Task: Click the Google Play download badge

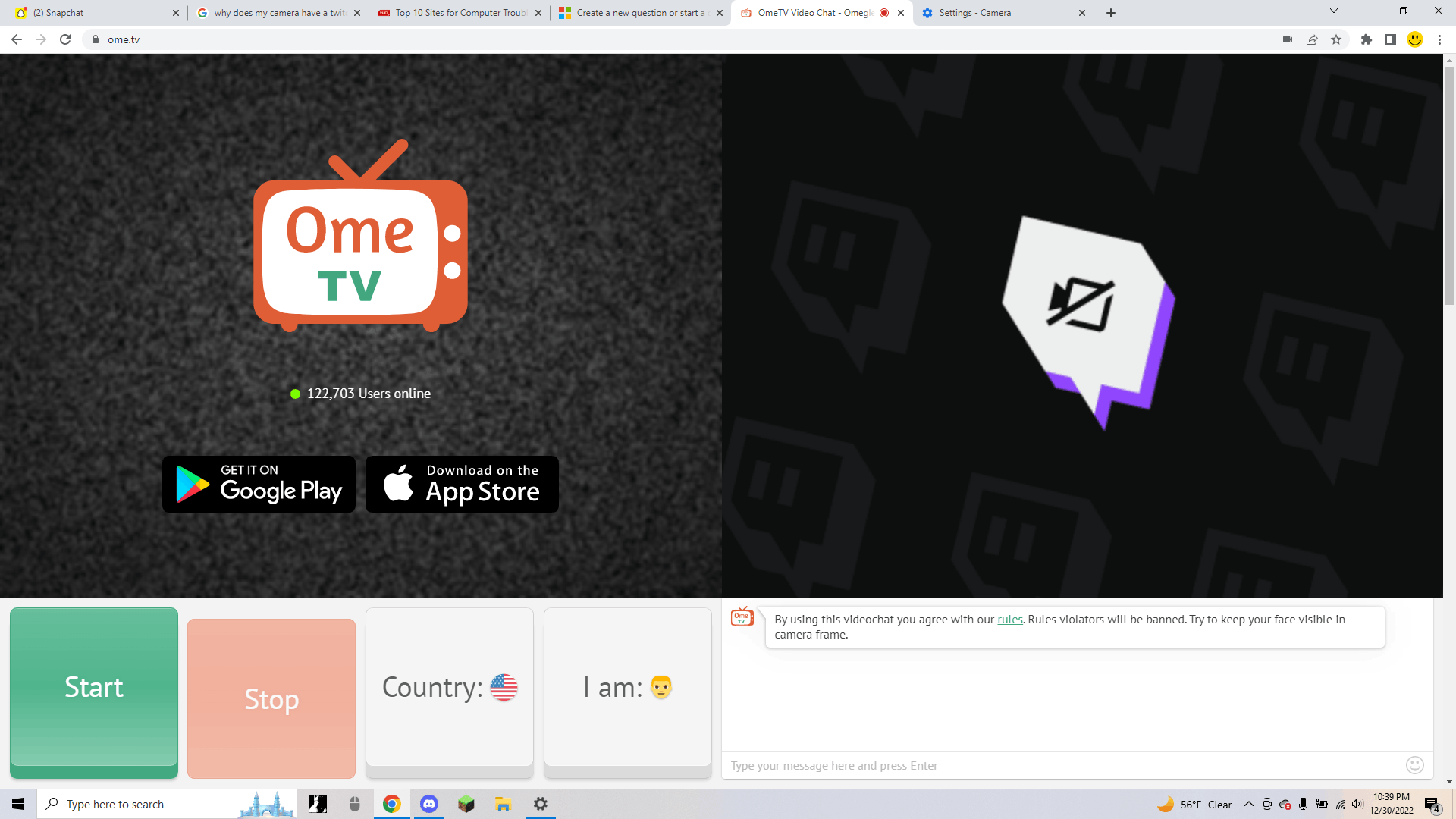Action: (259, 484)
